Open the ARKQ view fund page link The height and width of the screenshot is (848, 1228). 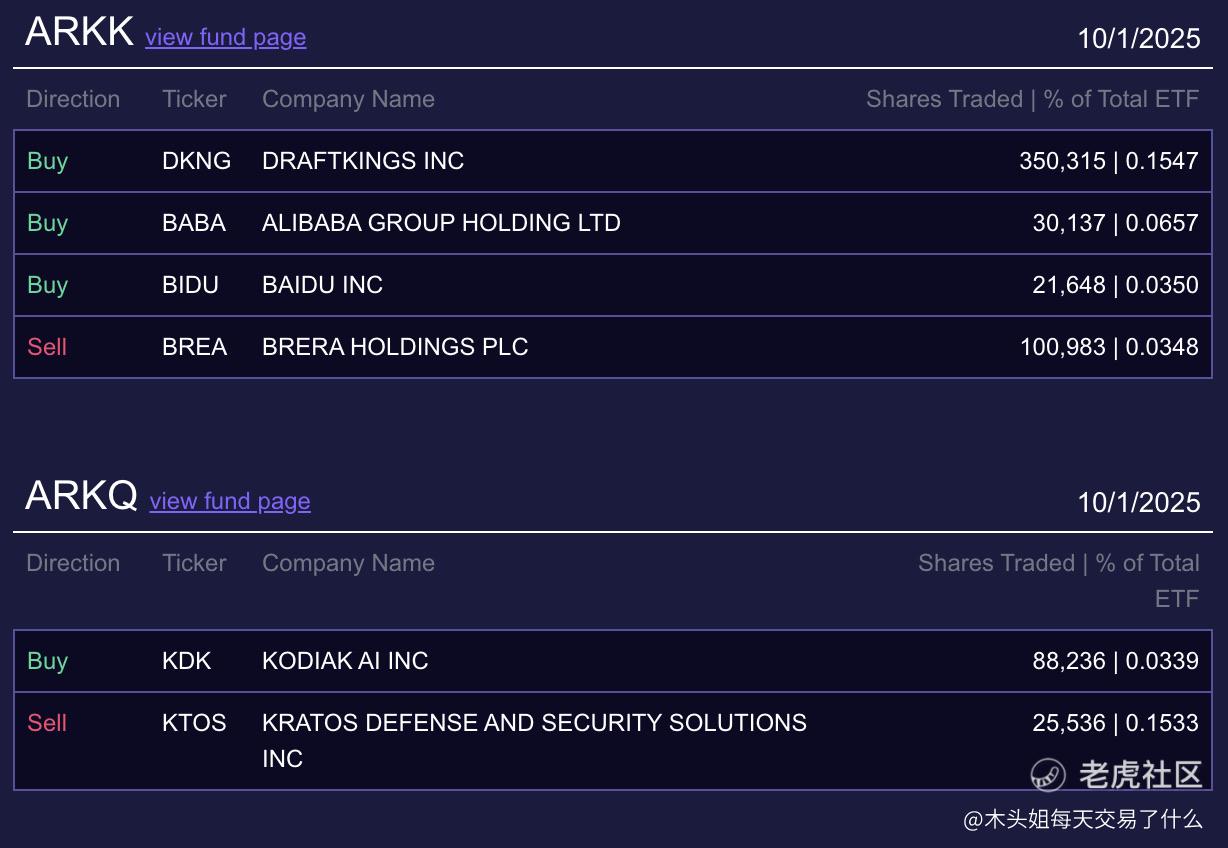click(x=230, y=502)
